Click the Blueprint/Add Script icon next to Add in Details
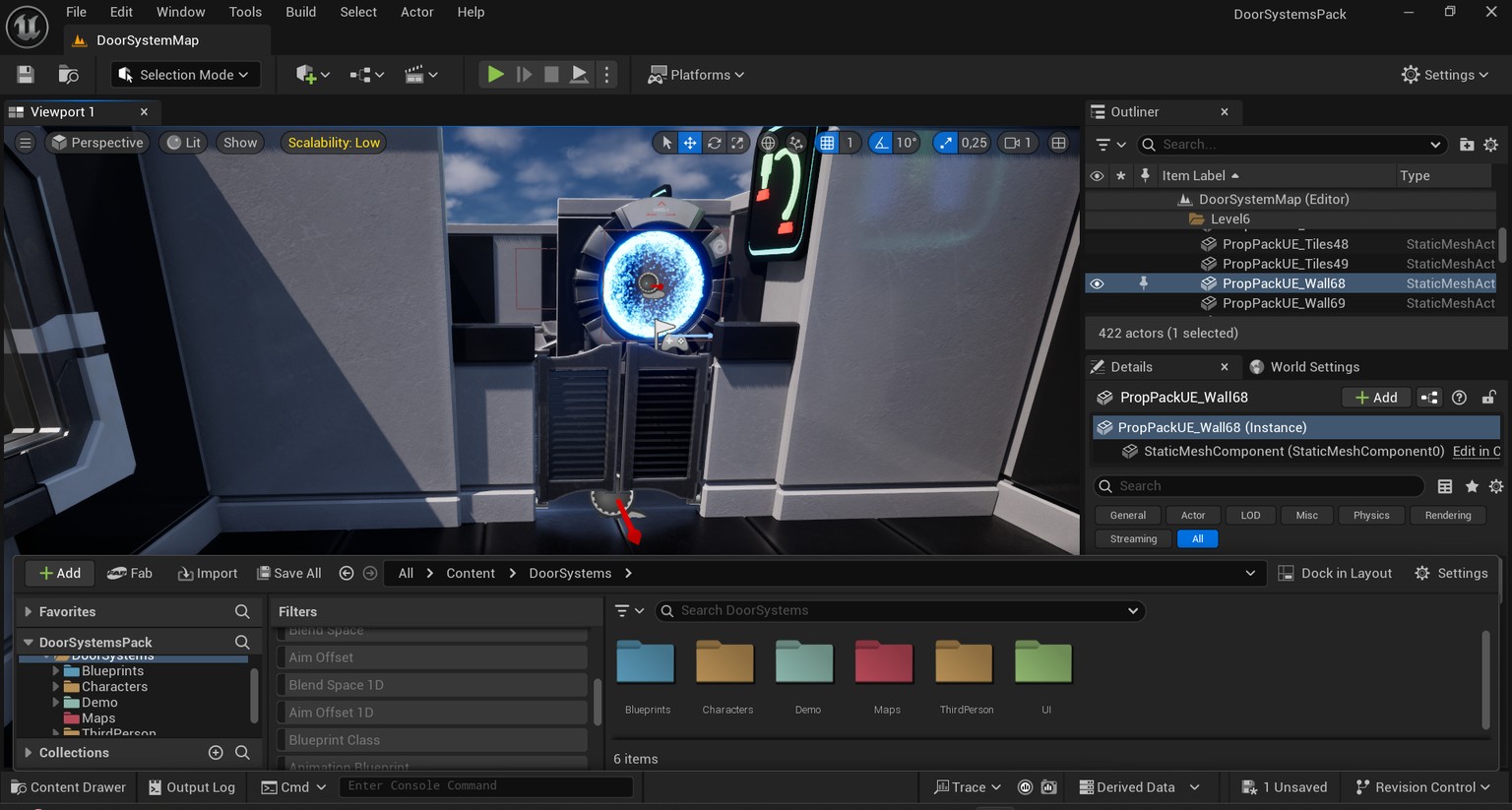This screenshot has height=810, width=1512. [1429, 398]
